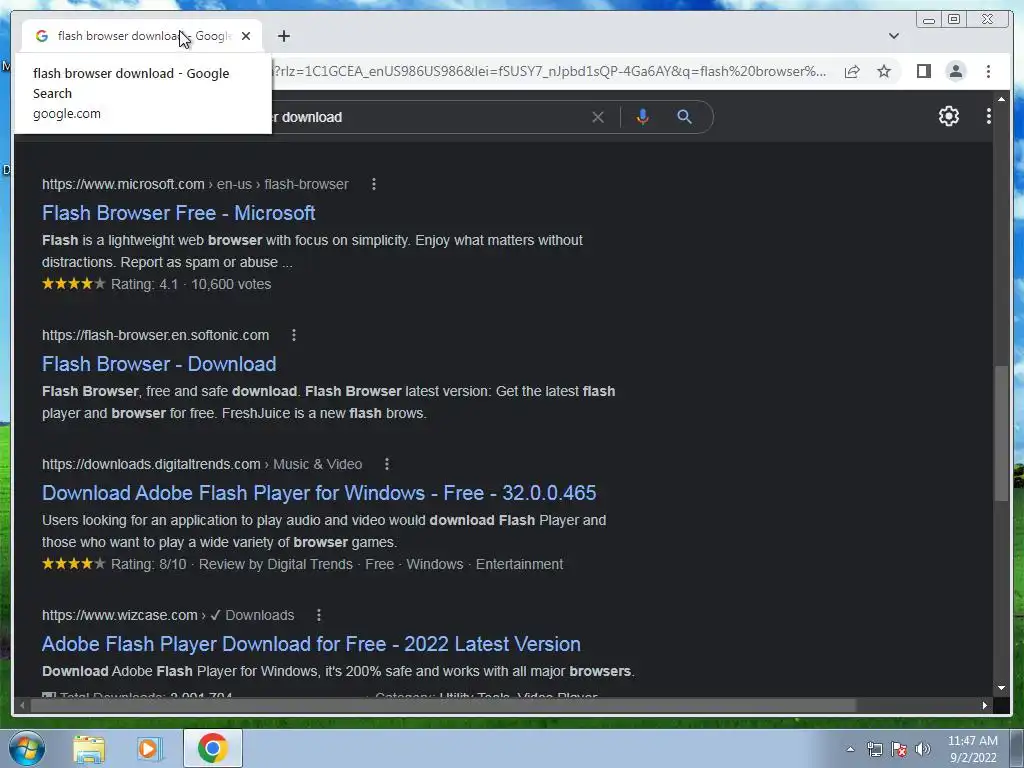The width and height of the screenshot is (1024, 768).
Task: Click the address bar URL
Action: [x=549, y=71]
